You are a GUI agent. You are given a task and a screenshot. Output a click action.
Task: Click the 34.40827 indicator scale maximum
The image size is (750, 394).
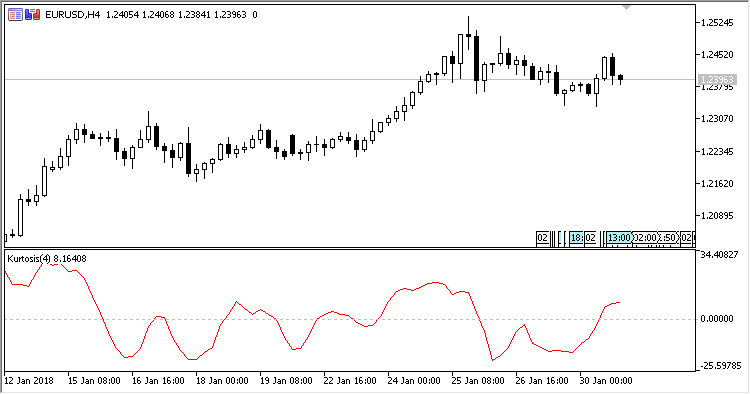[719, 255]
